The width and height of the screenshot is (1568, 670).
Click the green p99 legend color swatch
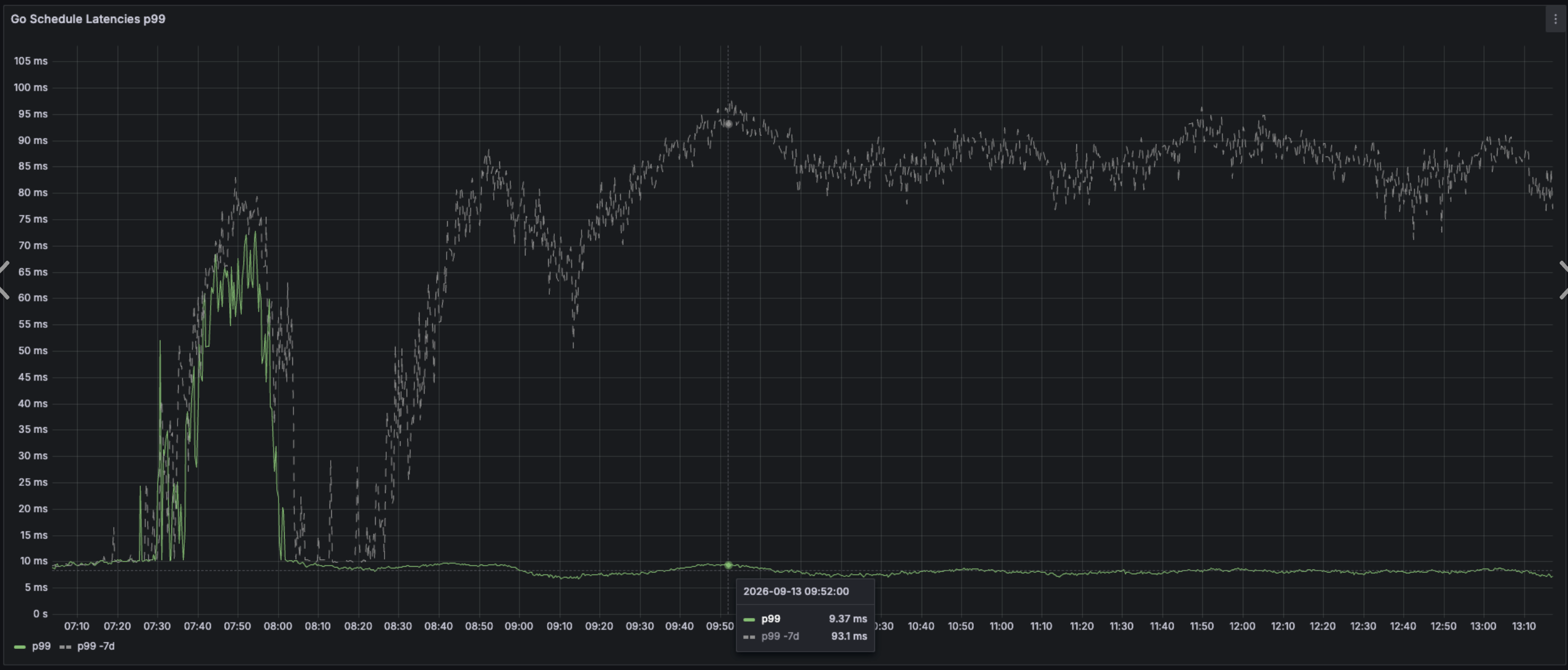point(19,647)
